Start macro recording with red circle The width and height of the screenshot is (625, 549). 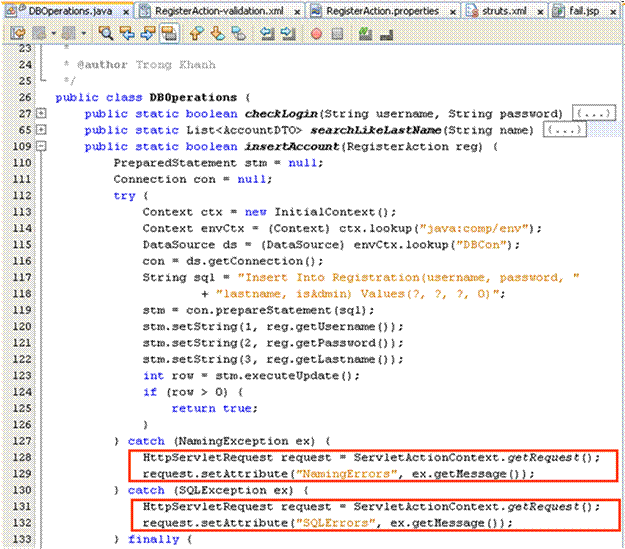pos(316,34)
